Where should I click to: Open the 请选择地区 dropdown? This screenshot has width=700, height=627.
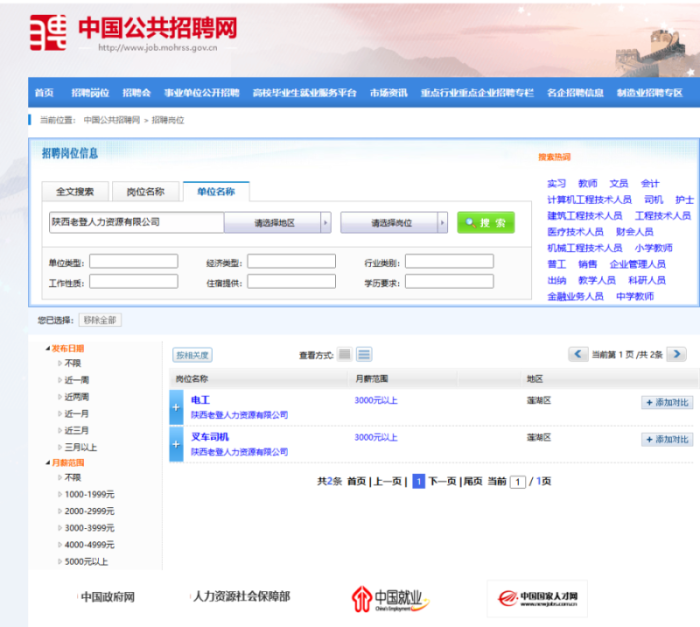[278, 222]
